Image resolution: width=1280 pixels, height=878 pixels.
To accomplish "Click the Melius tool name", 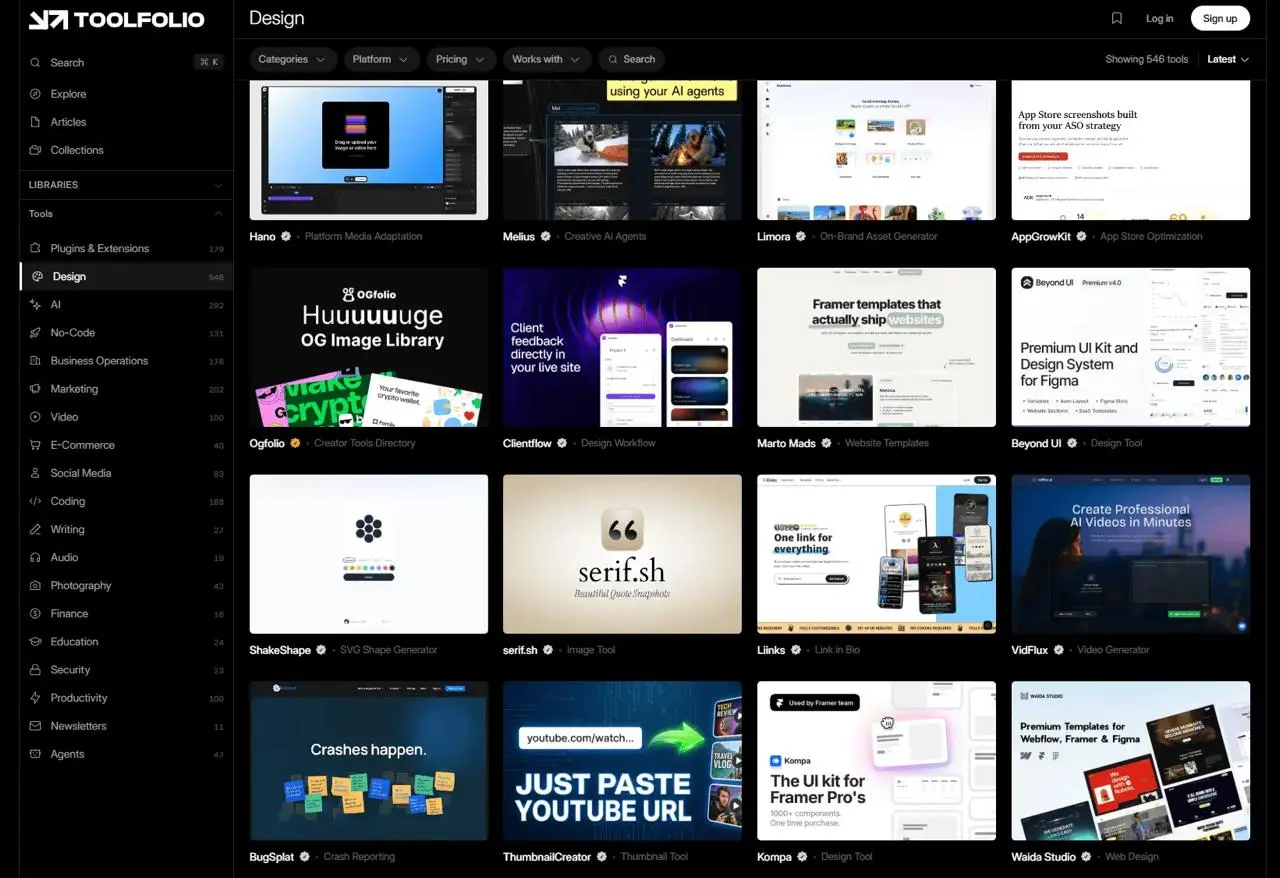I will (x=520, y=237).
